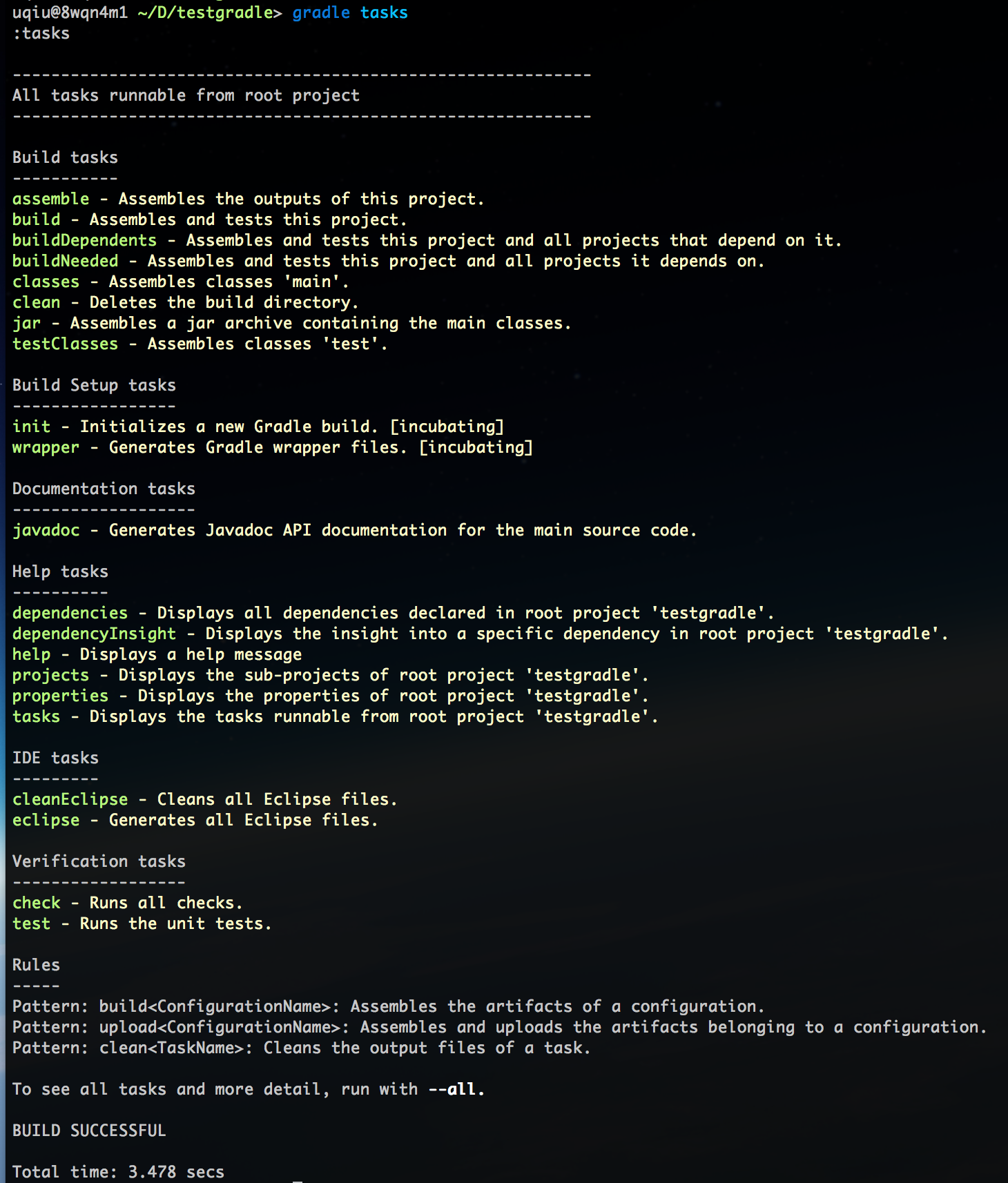
Task: Click the 'init' task name
Action: (x=31, y=427)
